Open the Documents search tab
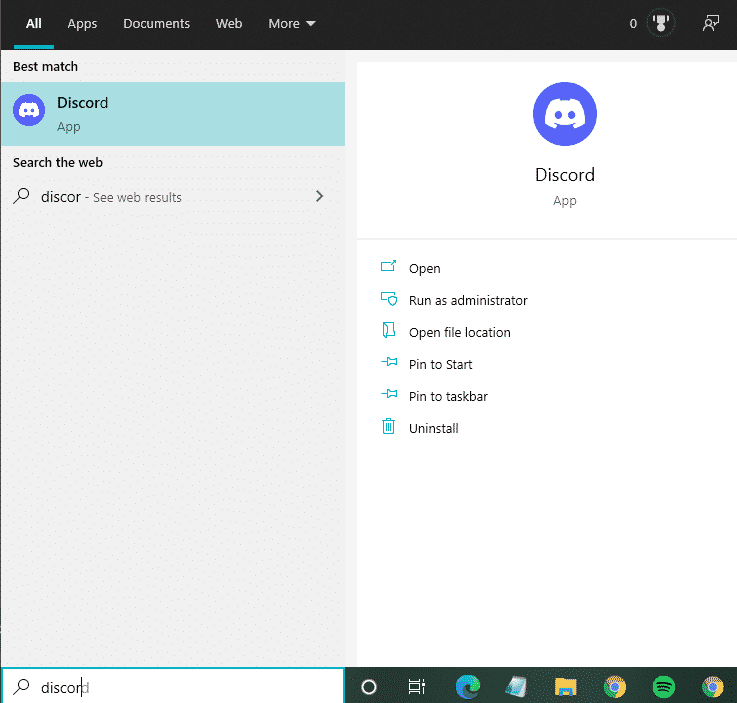The width and height of the screenshot is (737, 703). pyautogui.click(x=157, y=23)
